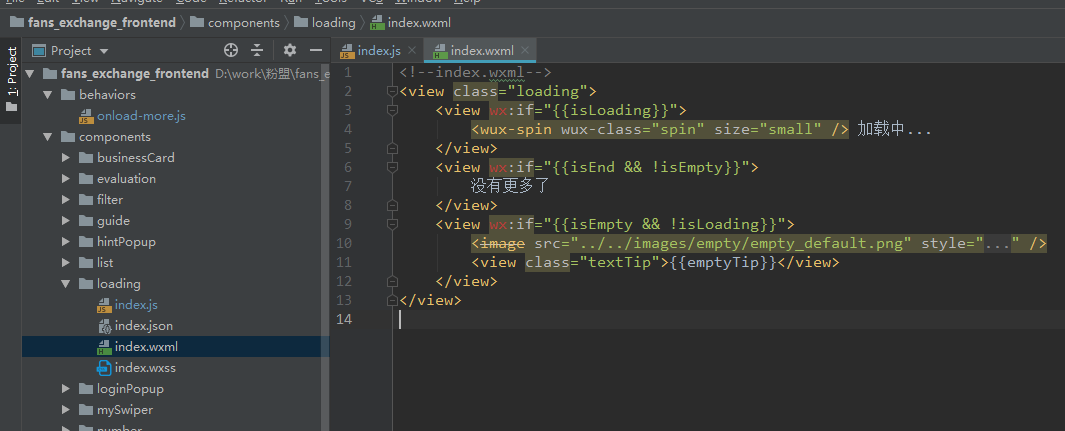The width and height of the screenshot is (1065, 431).
Task: Click the hintPopup folder icon
Action: click(x=86, y=242)
